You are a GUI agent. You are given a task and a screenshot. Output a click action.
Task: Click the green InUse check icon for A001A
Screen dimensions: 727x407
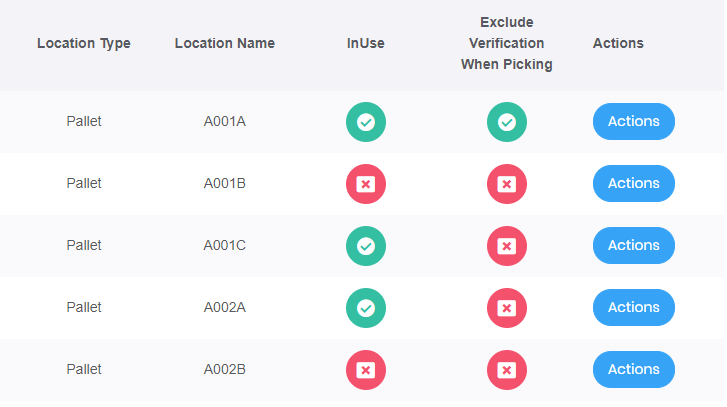coord(366,122)
